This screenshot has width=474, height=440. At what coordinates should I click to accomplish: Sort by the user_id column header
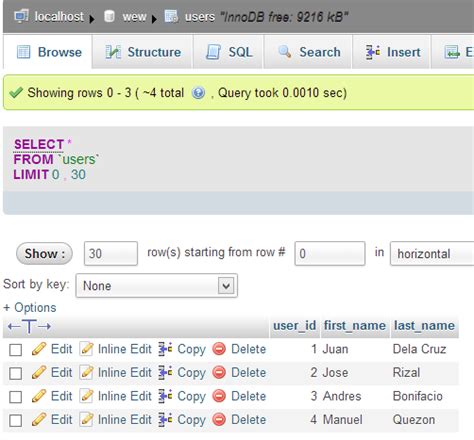click(x=295, y=325)
